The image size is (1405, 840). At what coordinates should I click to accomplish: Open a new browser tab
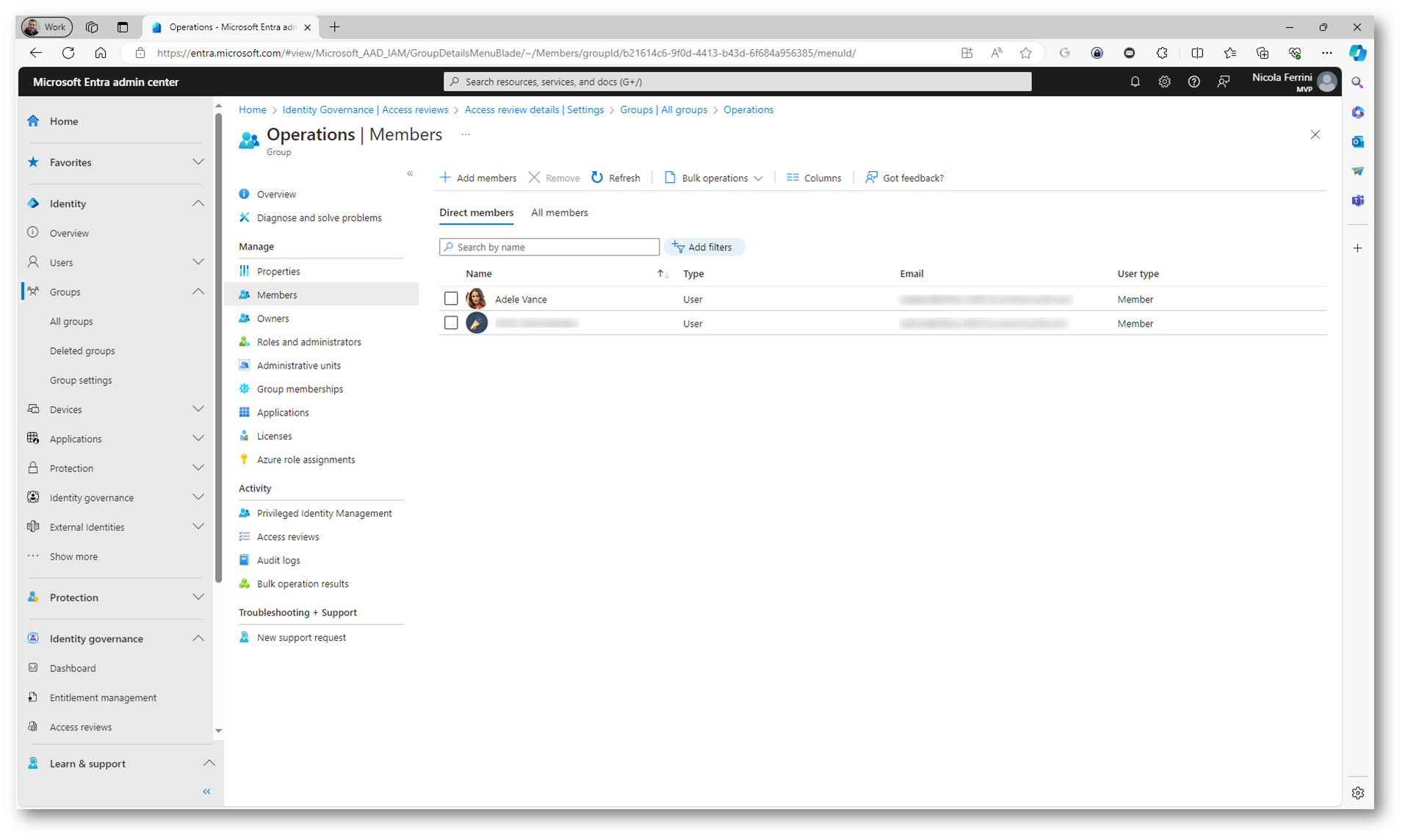pos(334,27)
